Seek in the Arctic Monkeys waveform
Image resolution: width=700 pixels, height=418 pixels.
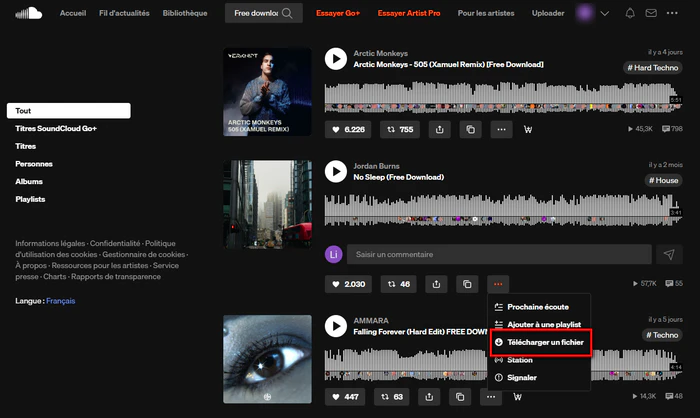pos(503,96)
